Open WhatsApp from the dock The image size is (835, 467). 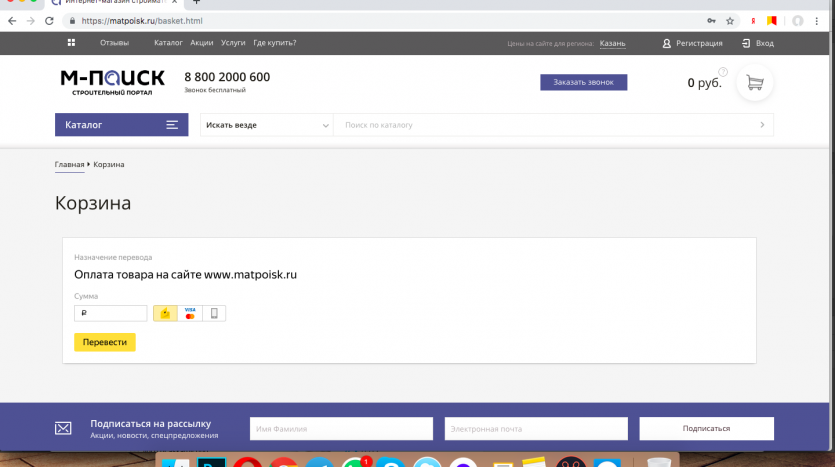pyautogui.click(x=354, y=462)
